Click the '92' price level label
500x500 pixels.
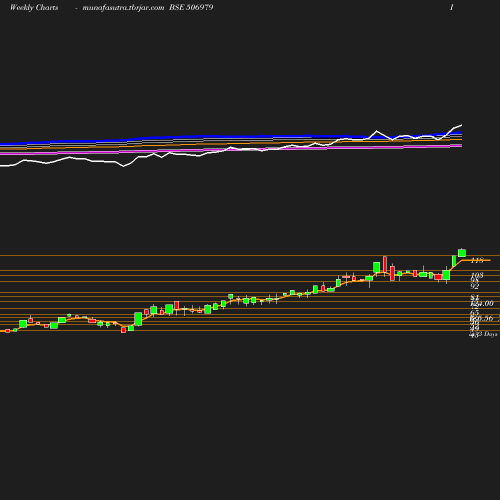pos(475,286)
